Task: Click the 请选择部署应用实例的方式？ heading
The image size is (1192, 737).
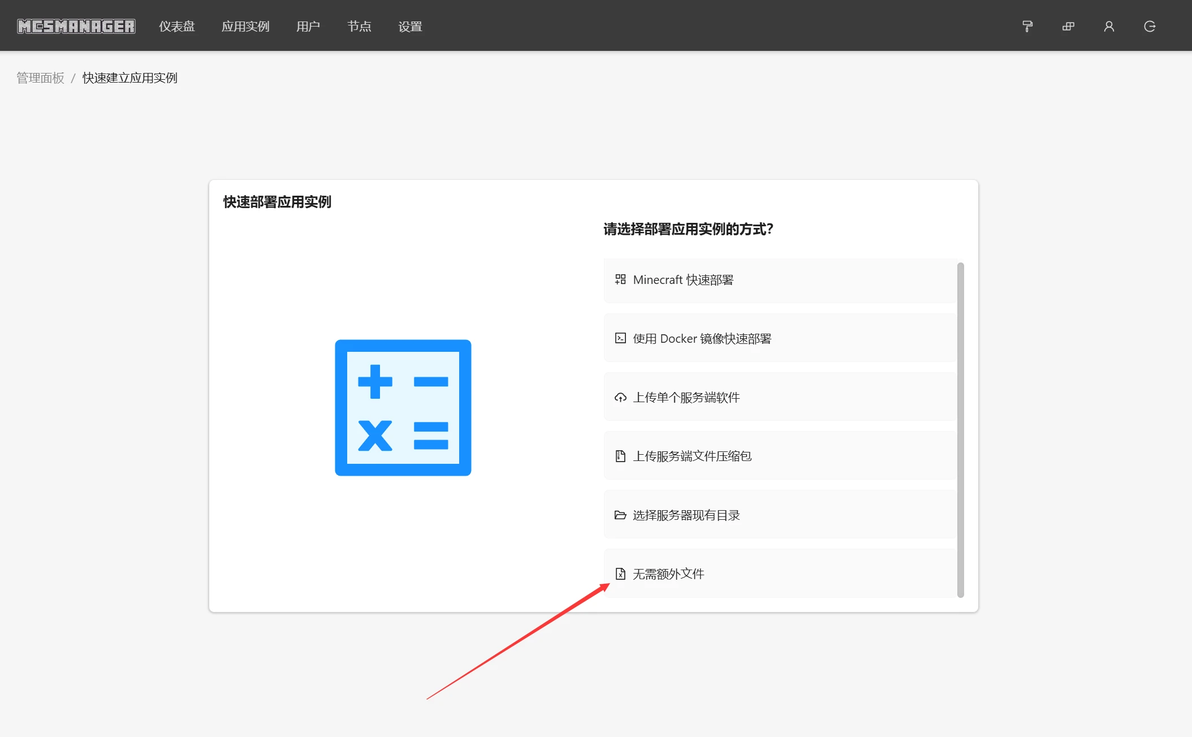Action: click(x=688, y=229)
